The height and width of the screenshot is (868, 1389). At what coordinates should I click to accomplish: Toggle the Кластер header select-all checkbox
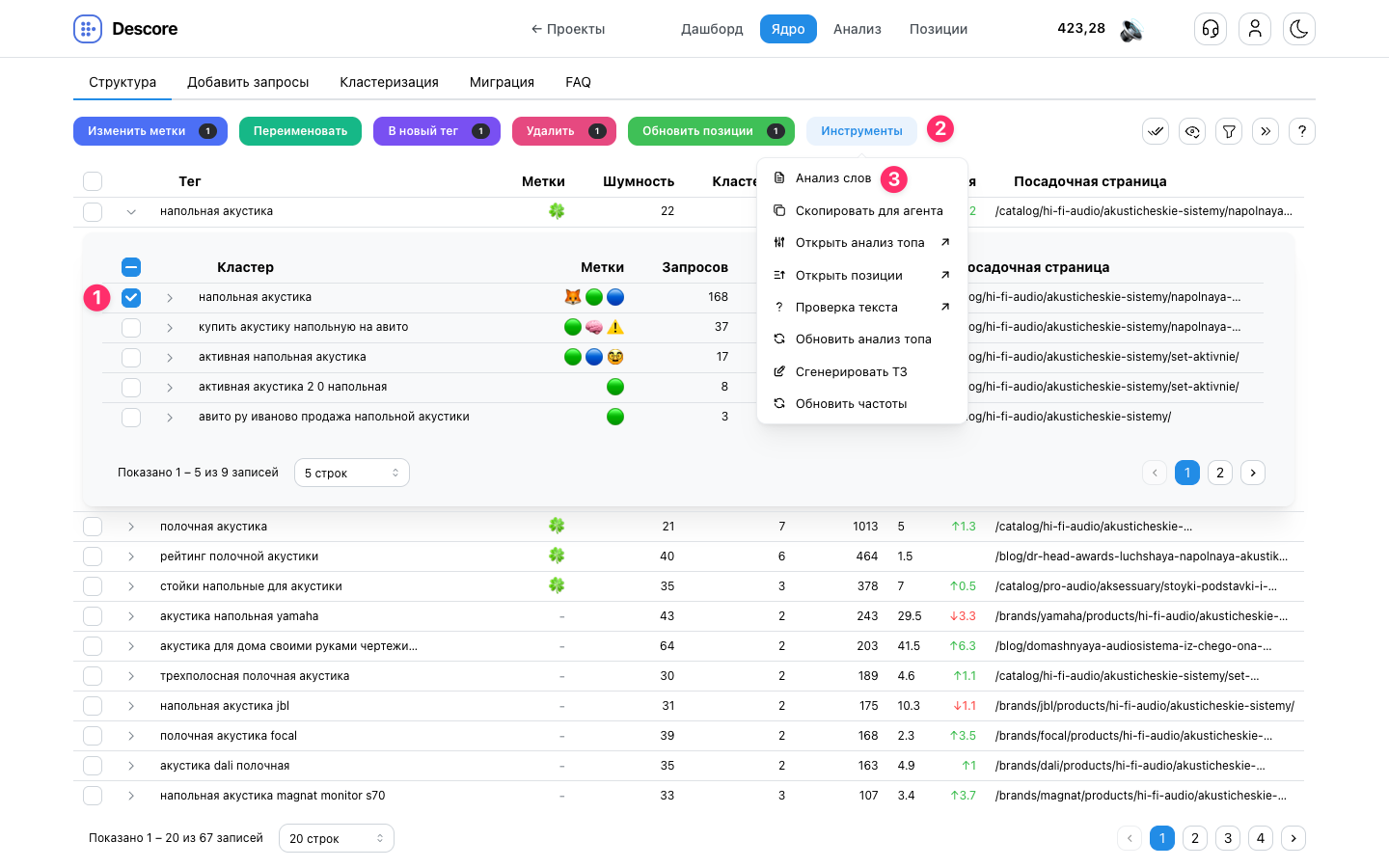pos(131,267)
